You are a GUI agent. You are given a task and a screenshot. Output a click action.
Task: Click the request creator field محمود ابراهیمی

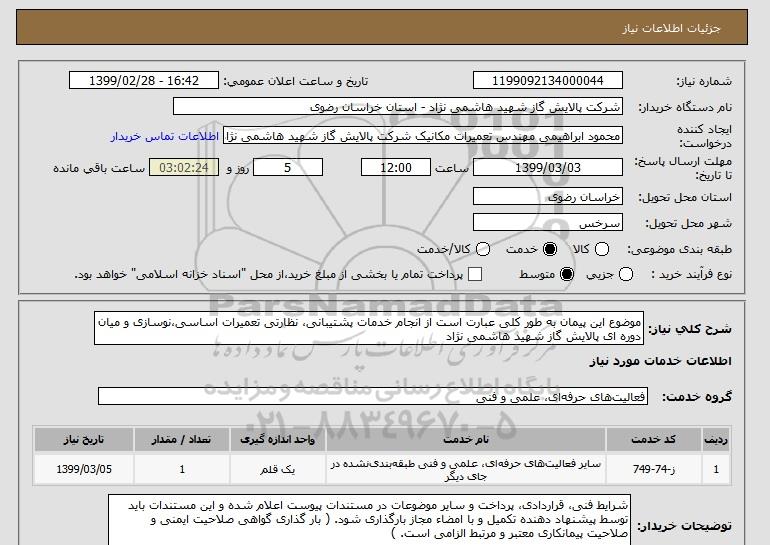[423, 136]
